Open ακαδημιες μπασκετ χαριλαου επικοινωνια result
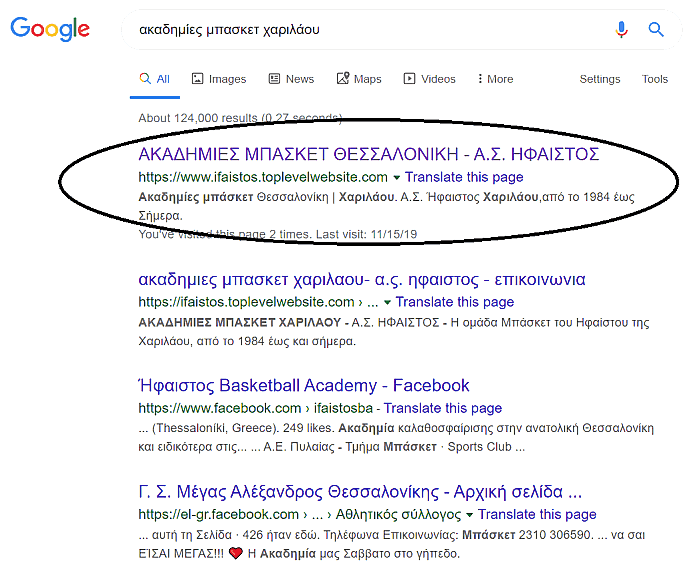The image size is (700, 575). click(362, 279)
